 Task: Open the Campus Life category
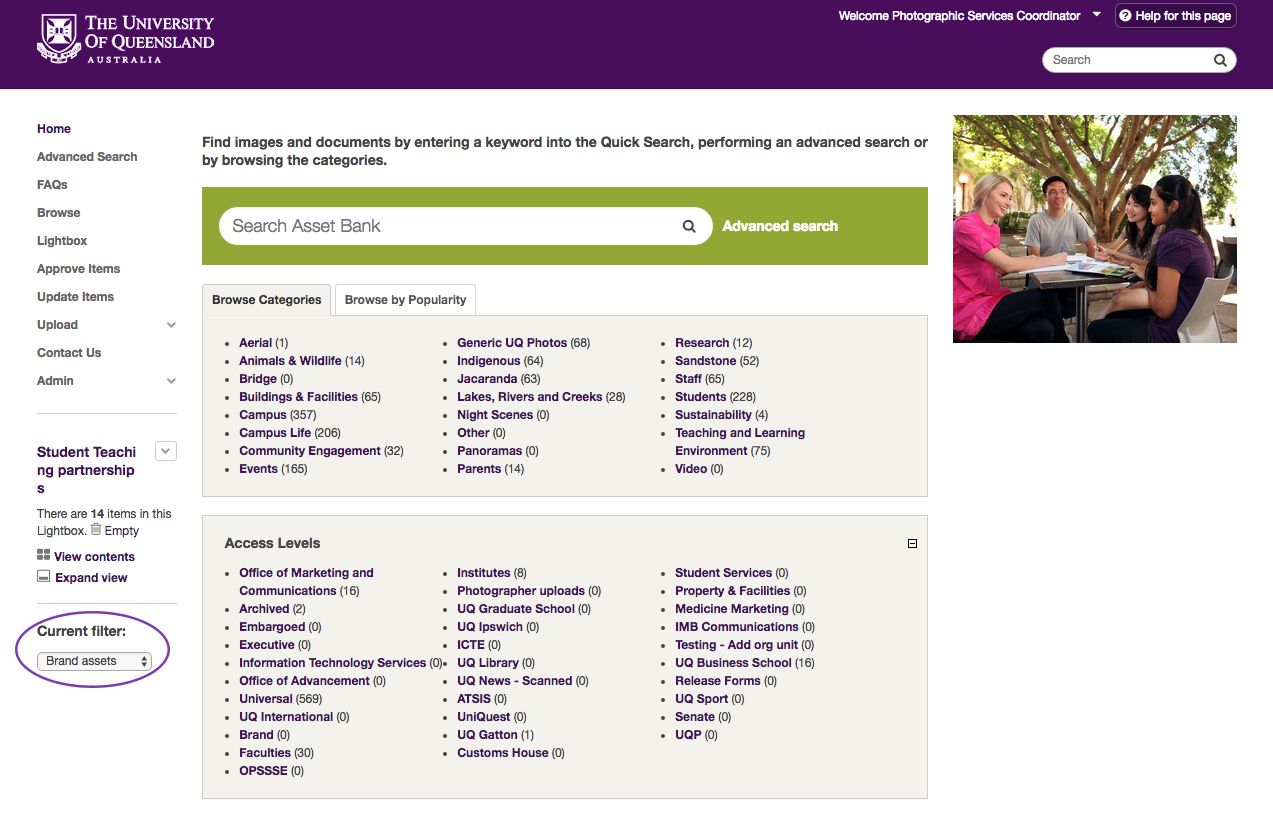coord(275,433)
